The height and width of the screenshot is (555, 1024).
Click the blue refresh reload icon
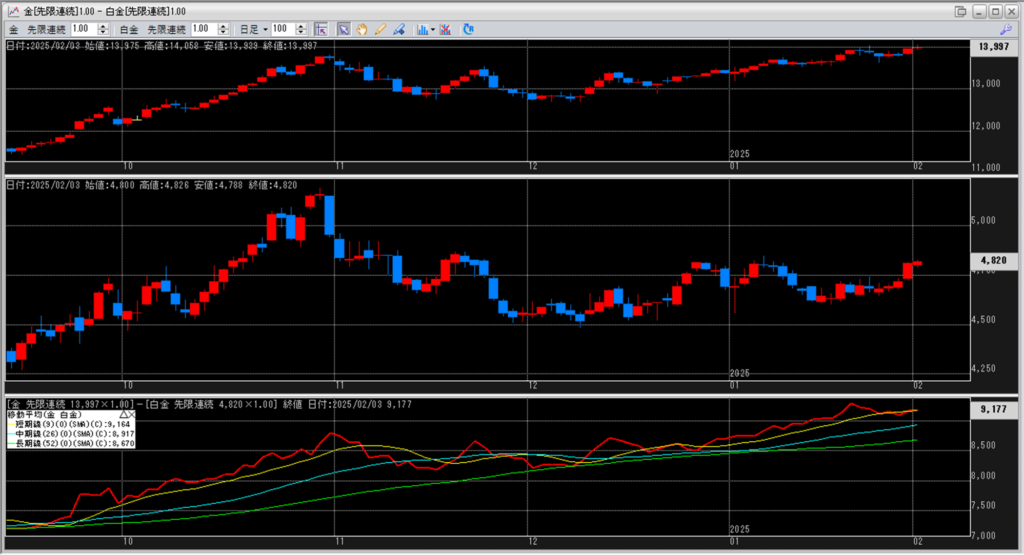pyautogui.click(x=470, y=29)
